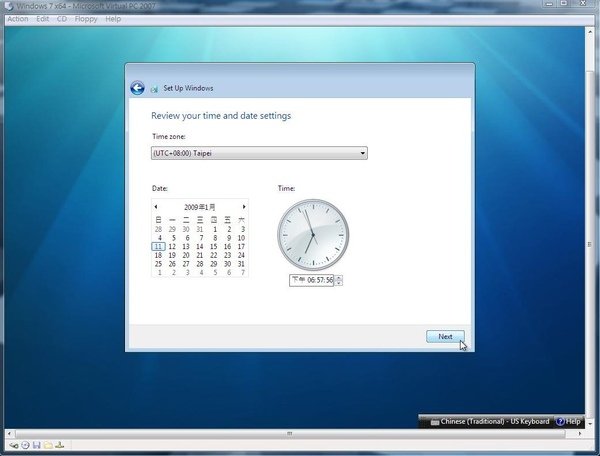This screenshot has height=456, width=600.
Task: Select date 13 in the calendar
Action: (186, 246)
